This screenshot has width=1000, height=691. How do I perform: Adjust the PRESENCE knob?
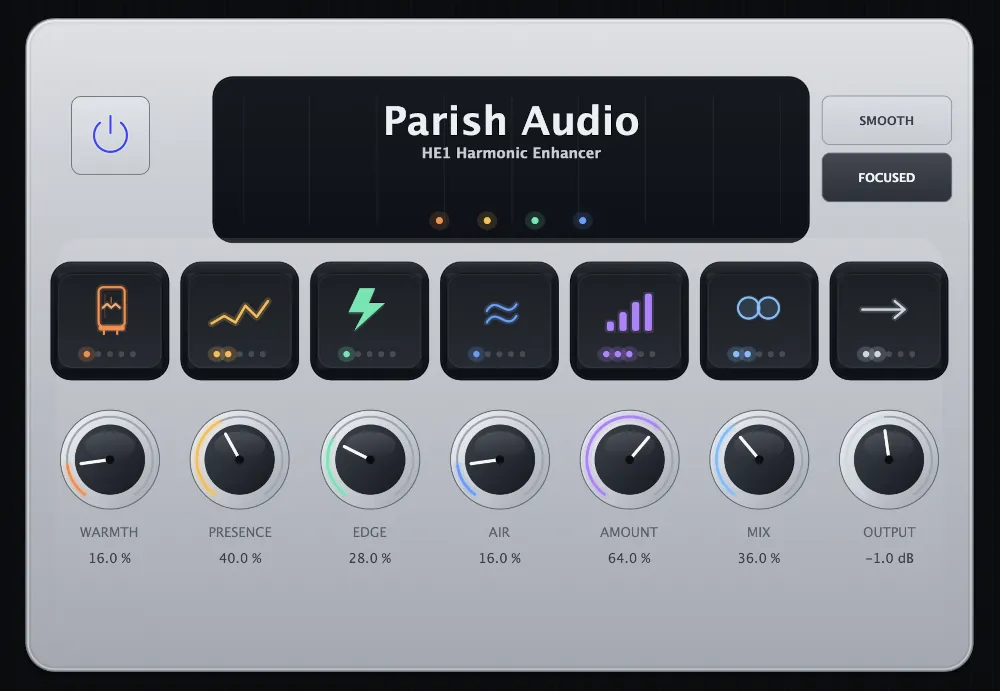pos(240,459)
